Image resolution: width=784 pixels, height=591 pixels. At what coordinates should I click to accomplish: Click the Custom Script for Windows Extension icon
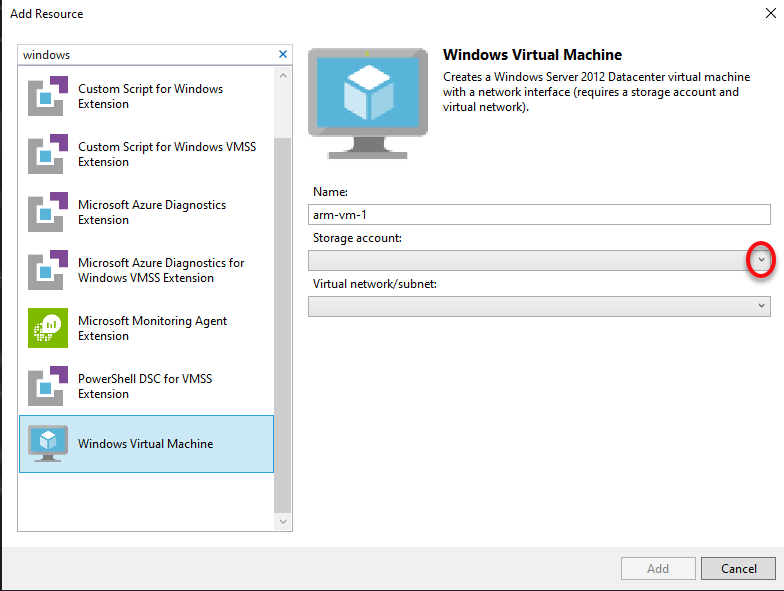click(48, 96)
